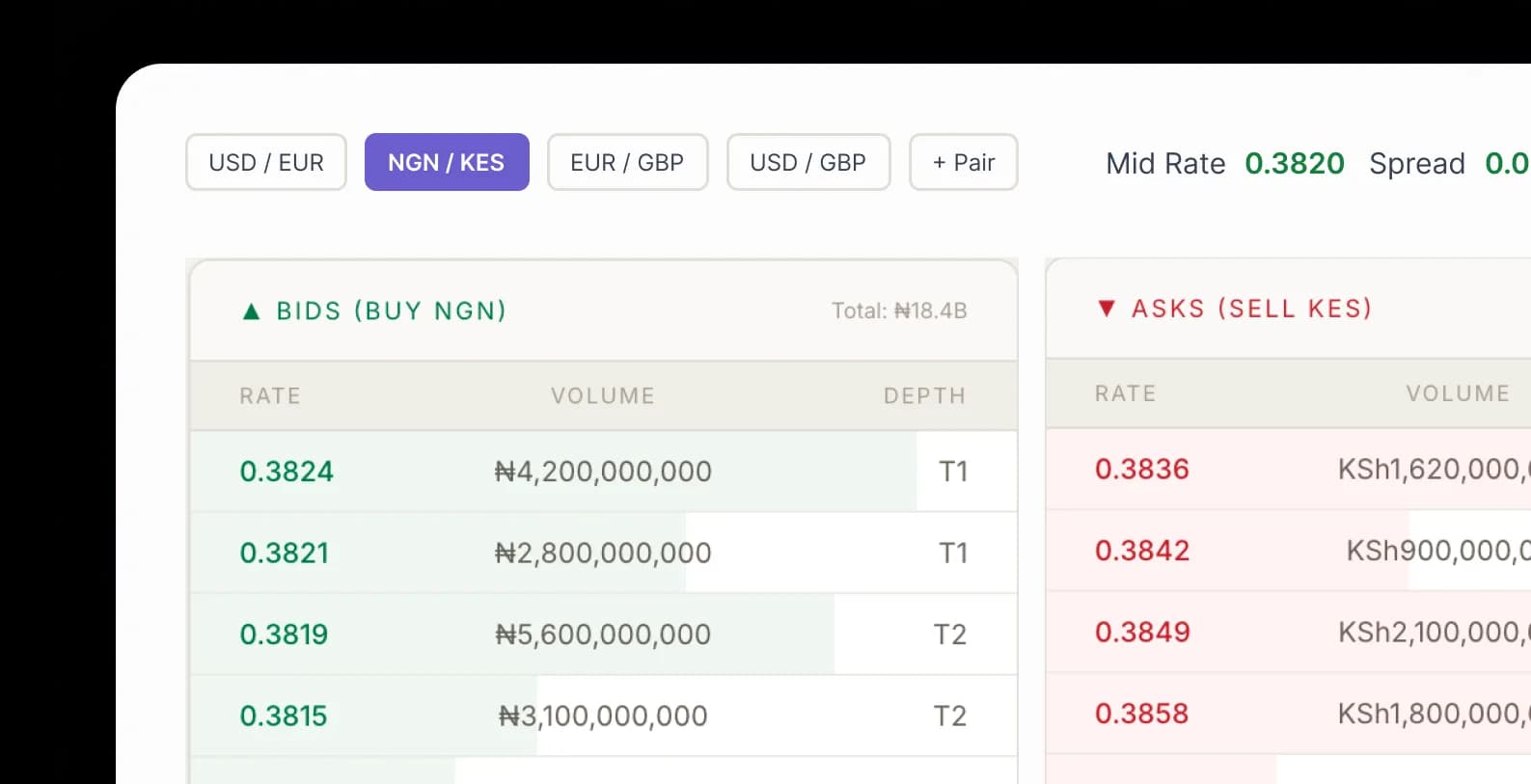Image resolution: width=1531 pixels, height=784 pixels.
Task: Click depth T1 in the 0.3824 row
Action: coord(953,472)
